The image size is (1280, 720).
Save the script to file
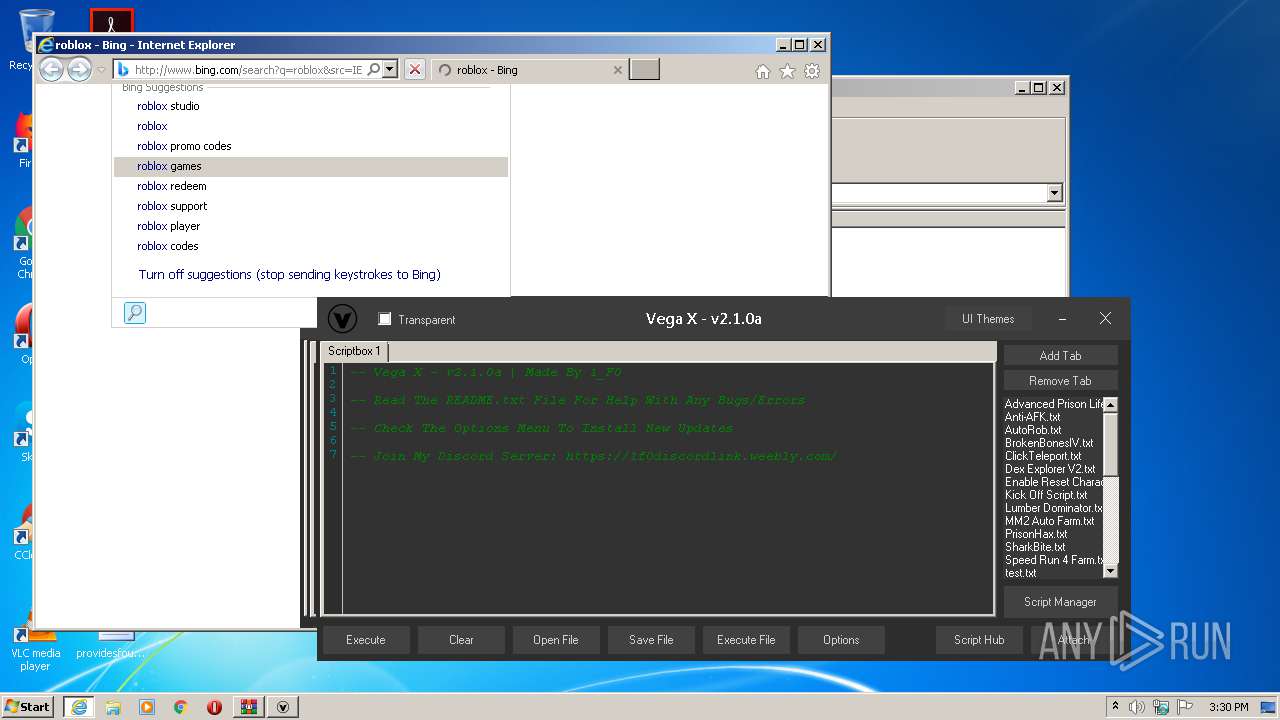651,640
